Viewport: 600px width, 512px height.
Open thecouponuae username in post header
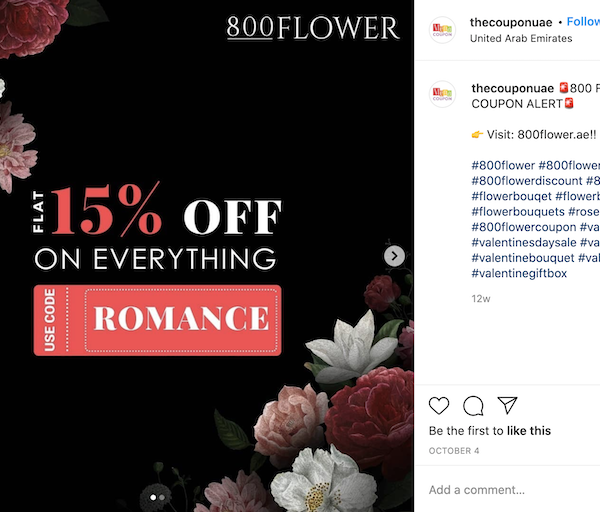[x=510, y=21]
